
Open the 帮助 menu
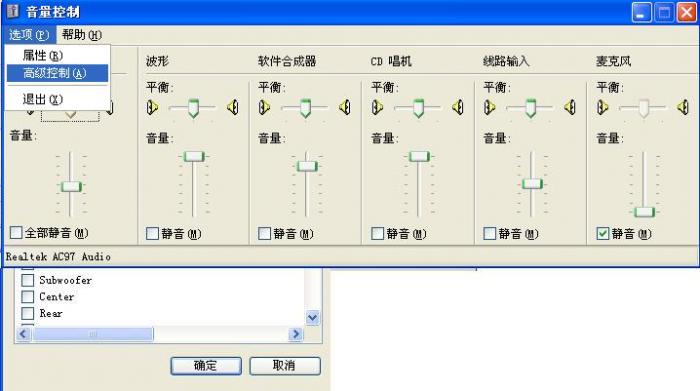[82, 34]
